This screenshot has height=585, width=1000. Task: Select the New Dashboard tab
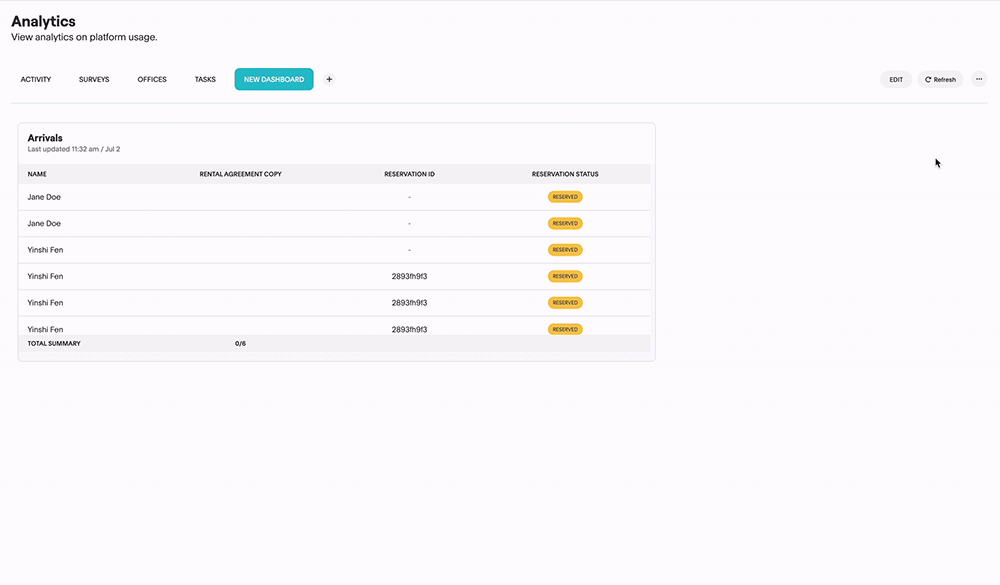pyautogui.click(x=274, y=79)
